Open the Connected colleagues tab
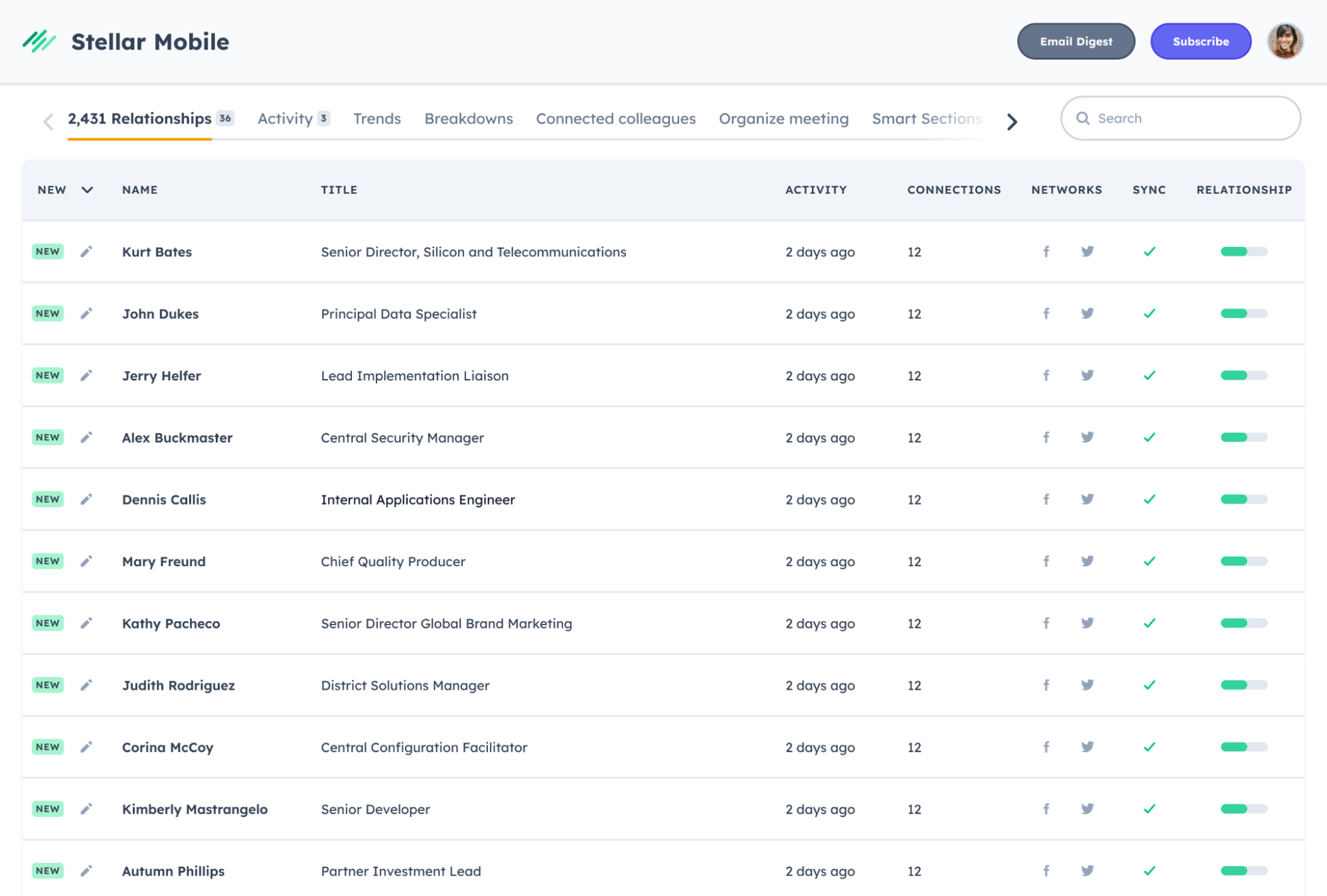The width and height of the screenshot is (1327, 896). click(x=615, y=119)
